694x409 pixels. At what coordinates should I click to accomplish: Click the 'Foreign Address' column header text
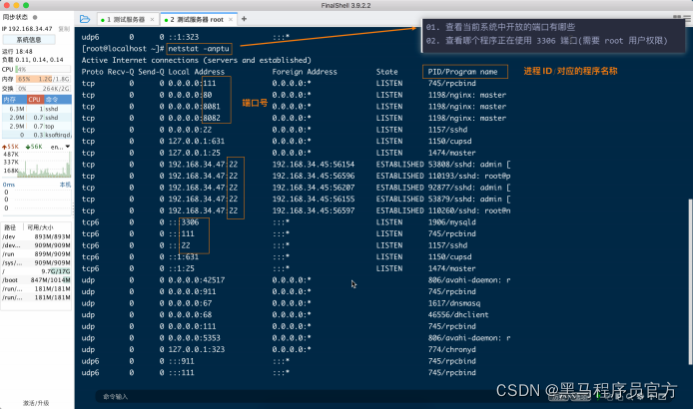[305, 72]
